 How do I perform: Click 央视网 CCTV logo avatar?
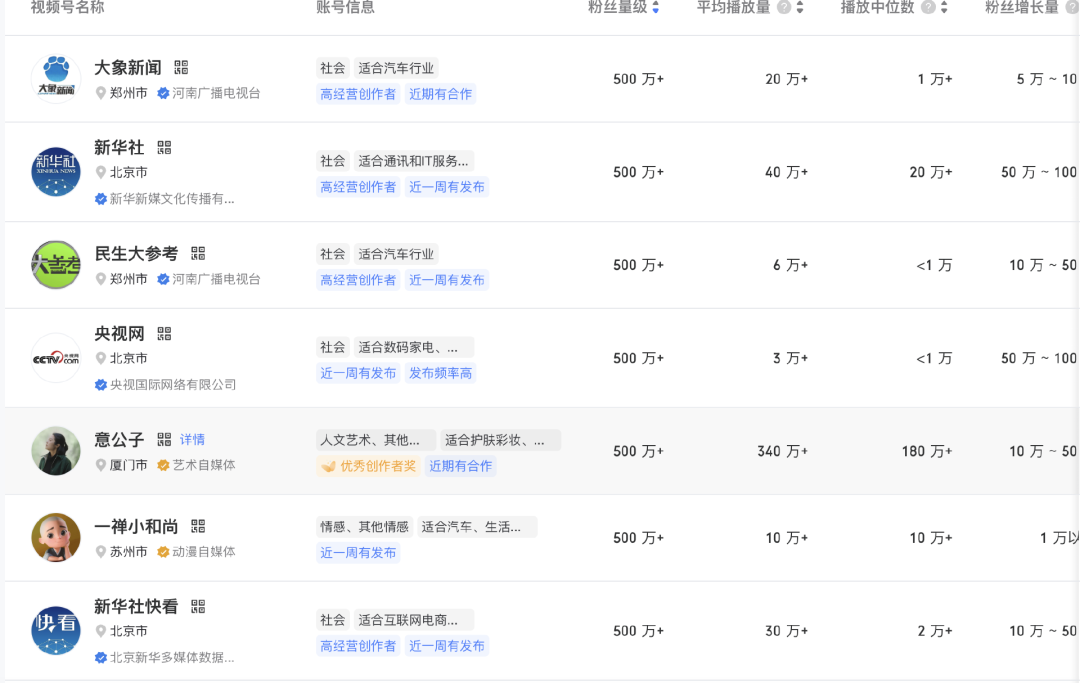tap(56, 358)
